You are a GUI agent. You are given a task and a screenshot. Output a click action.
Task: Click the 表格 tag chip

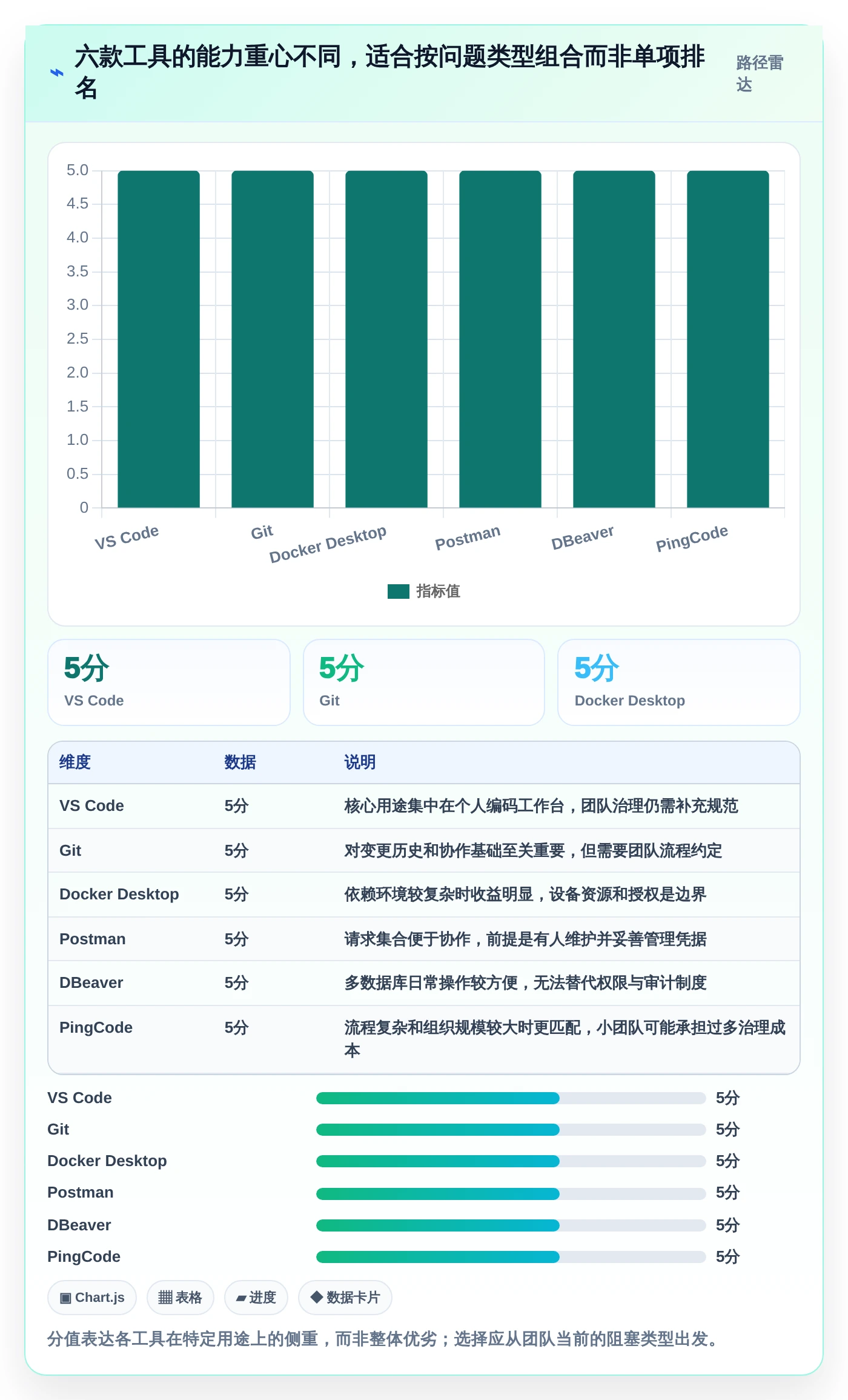[x=181, y=1298]
